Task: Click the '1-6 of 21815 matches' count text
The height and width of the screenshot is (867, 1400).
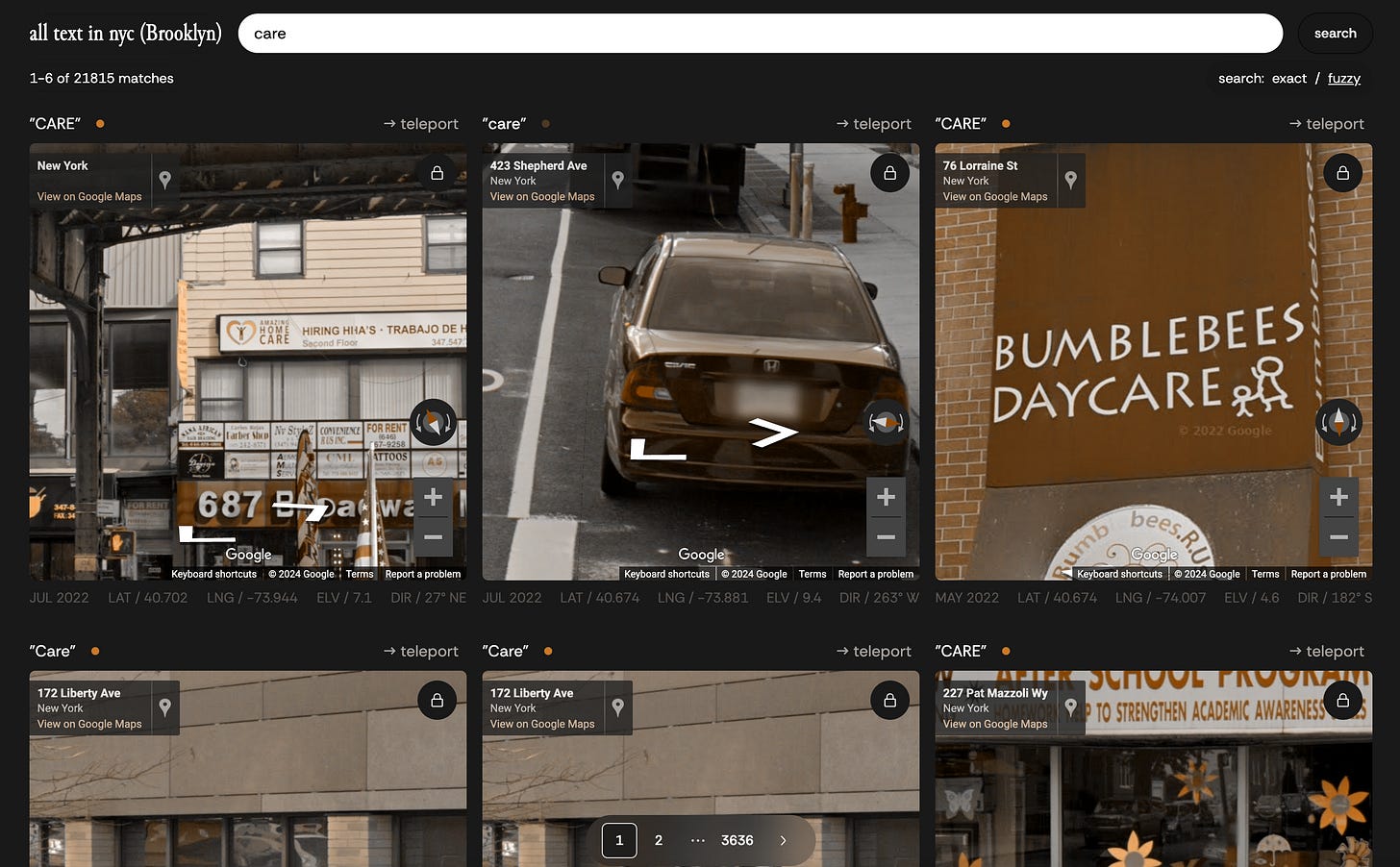Action: [102, 79]
